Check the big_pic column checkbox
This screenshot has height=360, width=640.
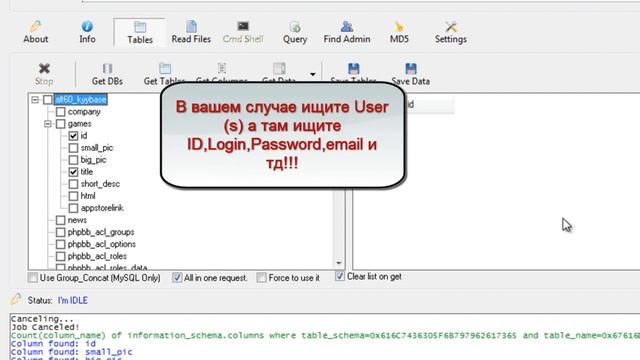coord(73,160)
